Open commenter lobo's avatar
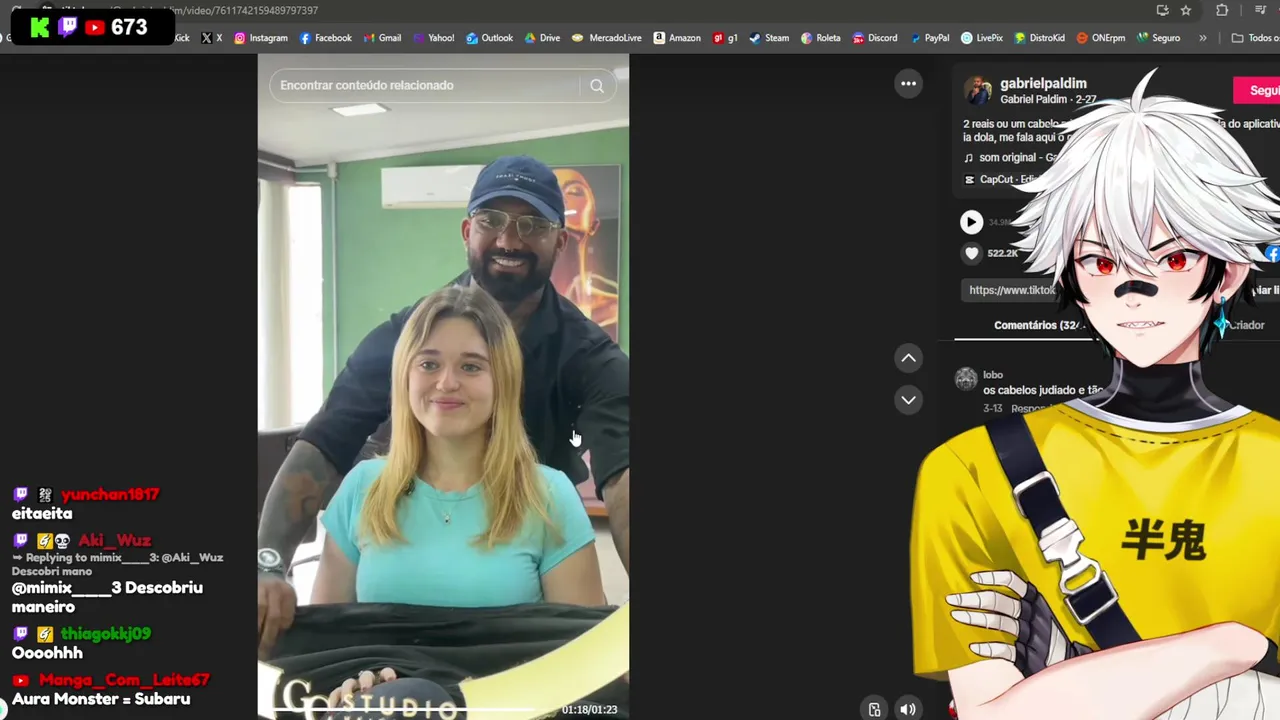The image size is (1280, 720). pyautogui.click(x=966, y=379)
